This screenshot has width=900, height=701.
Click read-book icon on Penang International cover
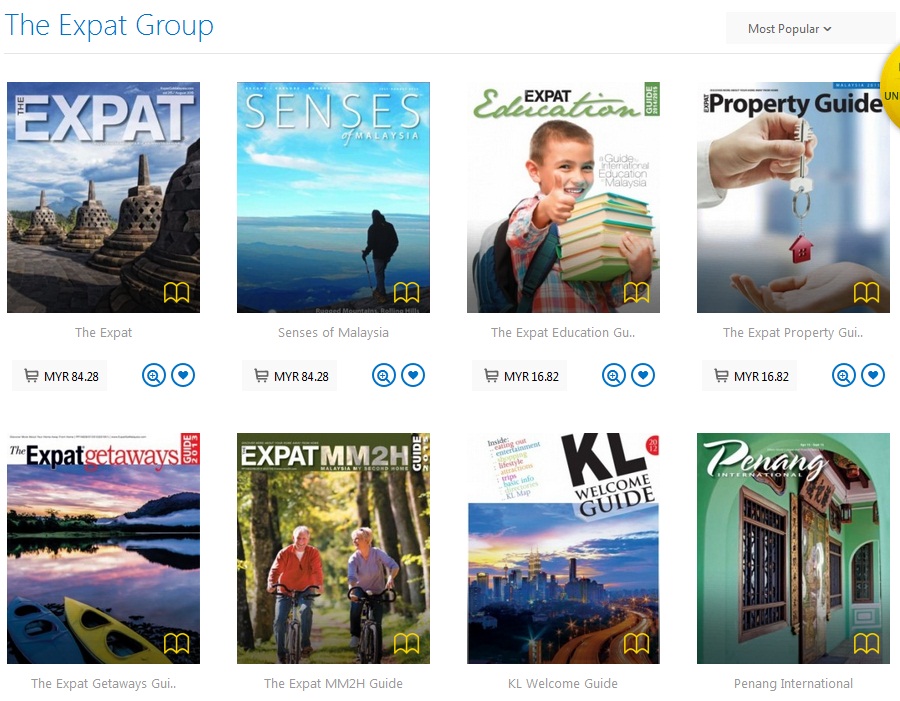[866, 643]
